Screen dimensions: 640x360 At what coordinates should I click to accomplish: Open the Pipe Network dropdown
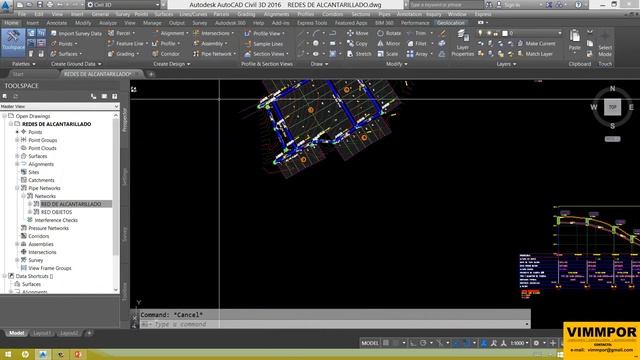[215, 54]
